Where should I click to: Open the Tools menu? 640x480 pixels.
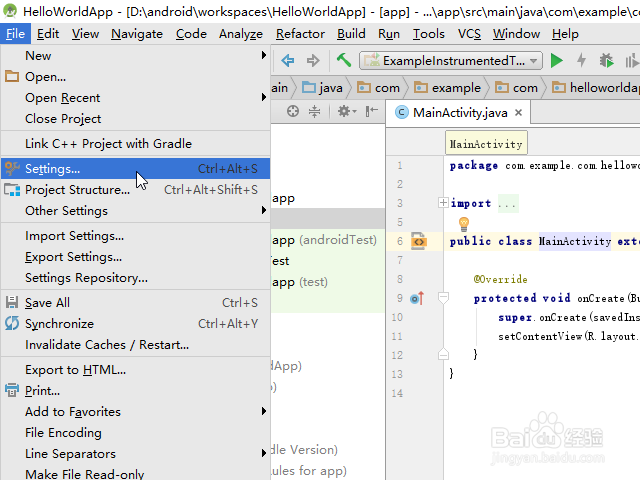pyautogui.click(x=429, y=34)
